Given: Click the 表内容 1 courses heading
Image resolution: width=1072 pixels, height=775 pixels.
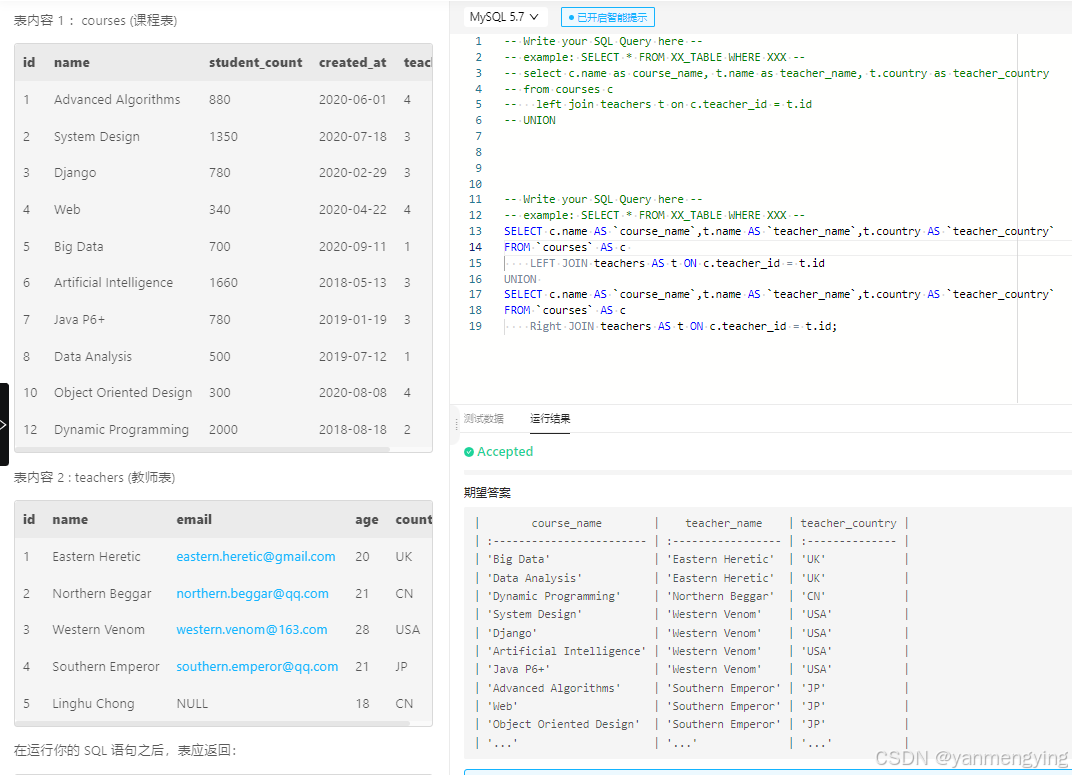Looking at the screenshot, I should (x=96, y=21).
